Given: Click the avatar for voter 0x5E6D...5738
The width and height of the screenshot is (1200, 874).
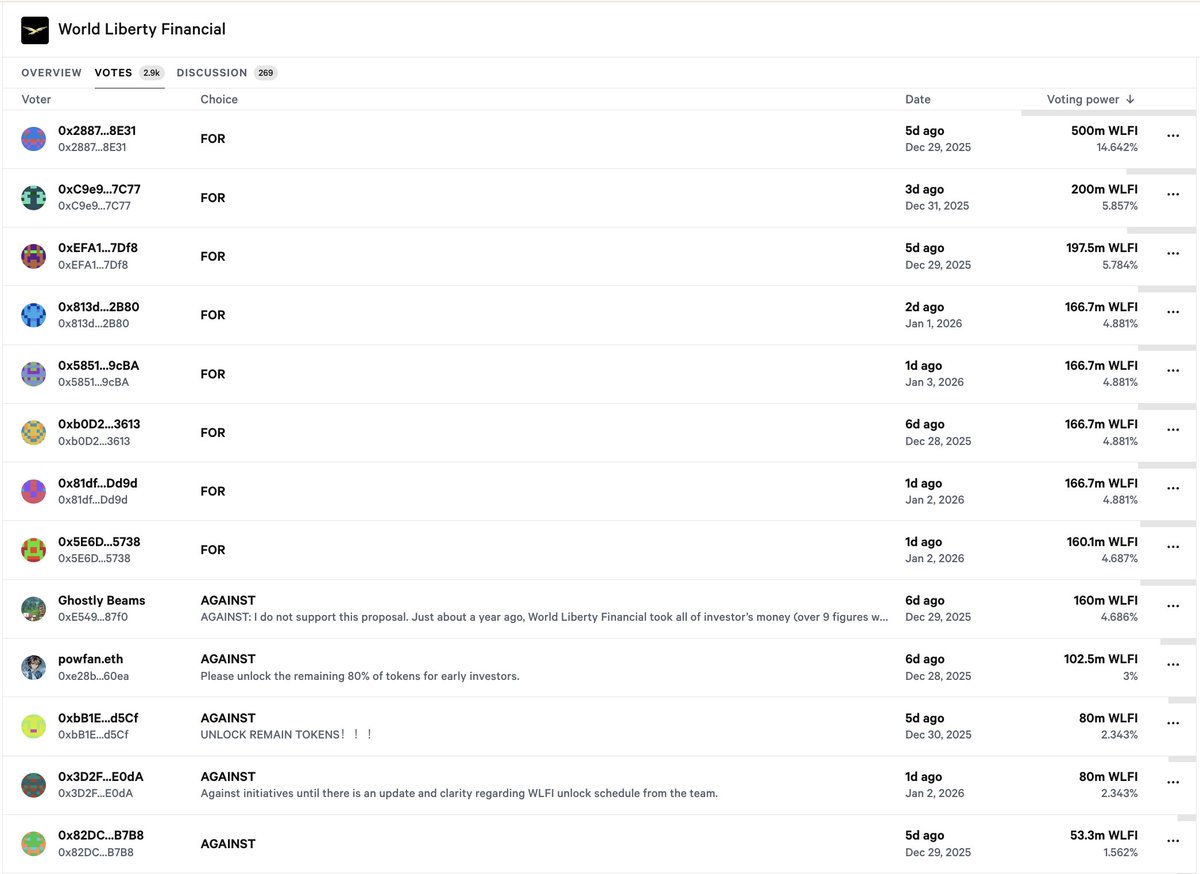Looking at the screenshot, I should (x=31, y=549).
